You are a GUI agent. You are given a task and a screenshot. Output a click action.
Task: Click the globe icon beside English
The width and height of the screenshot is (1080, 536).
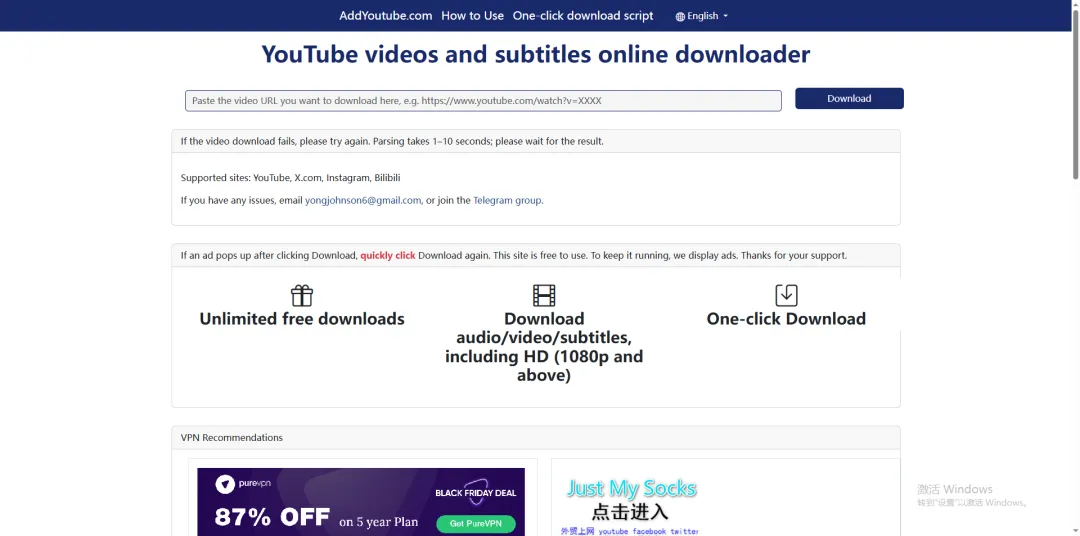click(x=680, y=17)
